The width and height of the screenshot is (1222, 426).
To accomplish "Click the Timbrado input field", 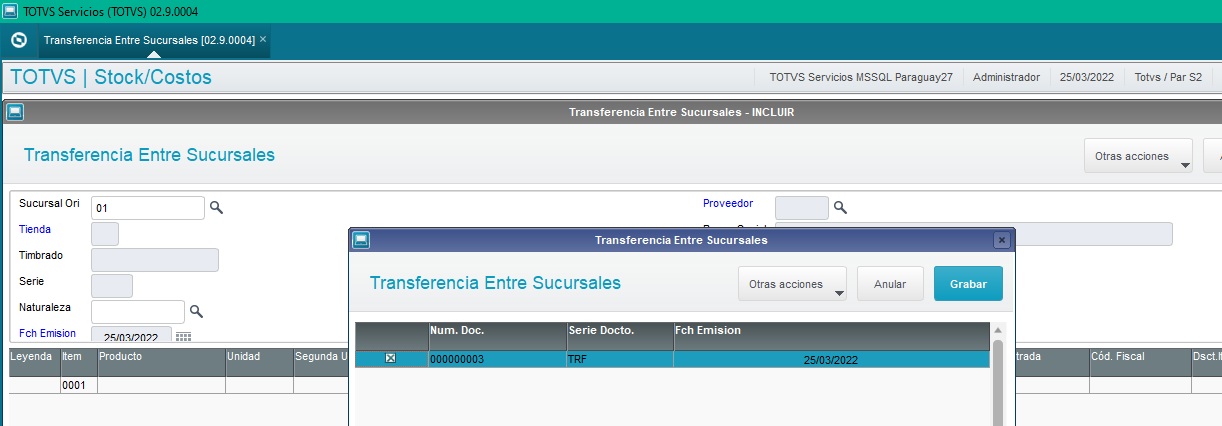I will pyautogui.click(x=155, y=260).
